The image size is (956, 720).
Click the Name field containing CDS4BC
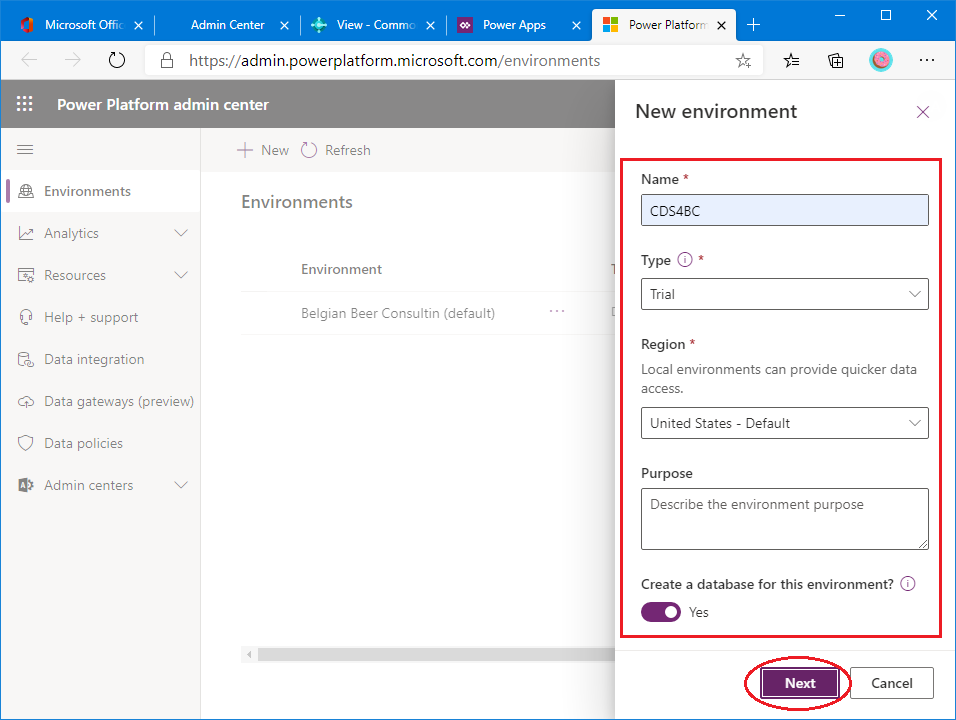pos(785,210)
